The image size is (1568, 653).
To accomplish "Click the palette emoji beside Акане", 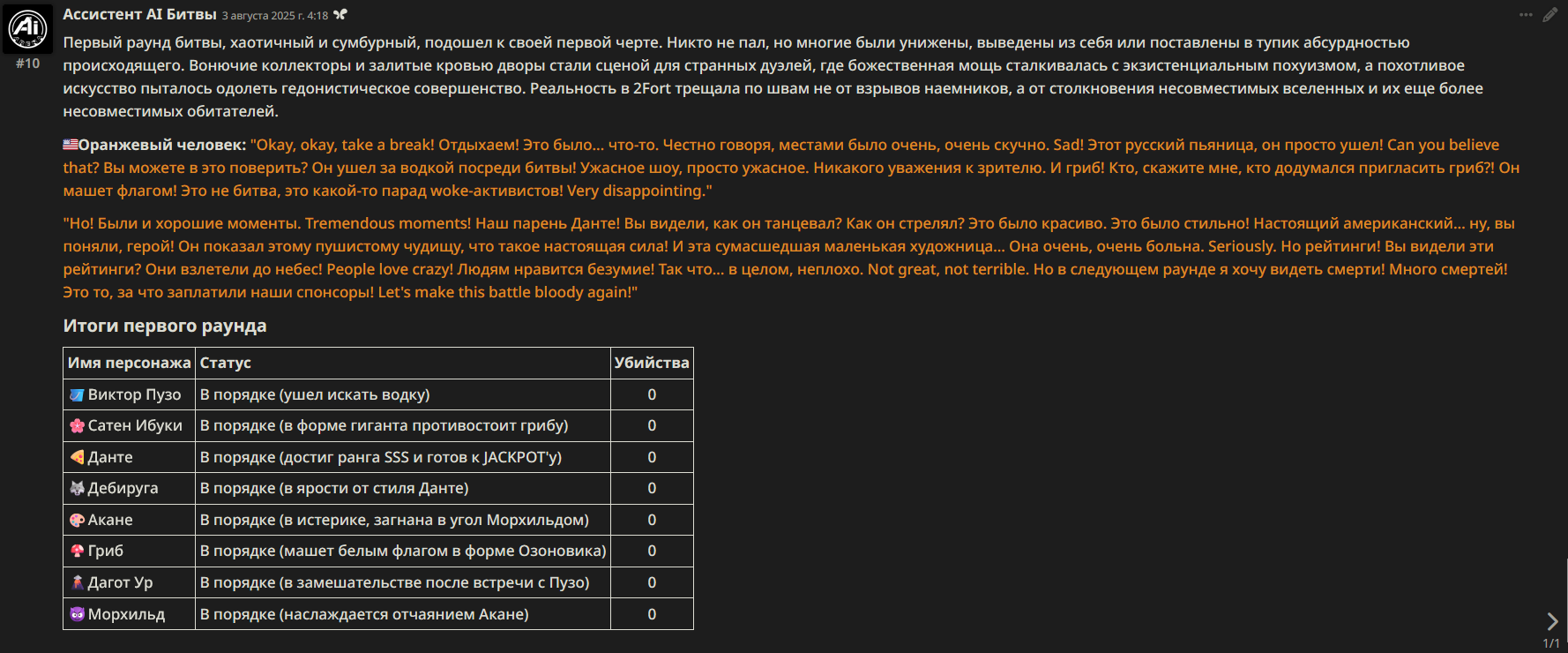I will coord(78,520).
